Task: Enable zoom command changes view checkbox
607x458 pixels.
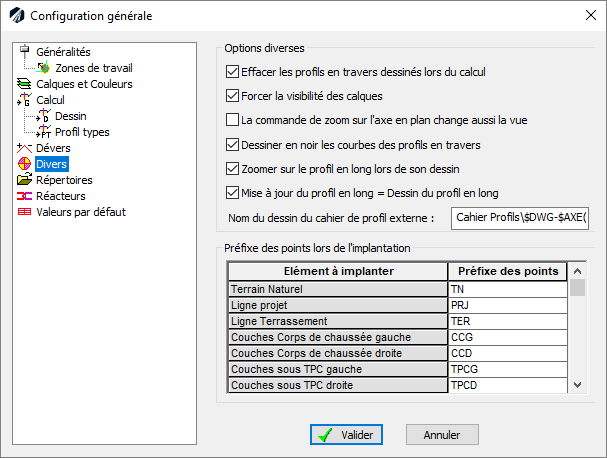Action: 232,120
